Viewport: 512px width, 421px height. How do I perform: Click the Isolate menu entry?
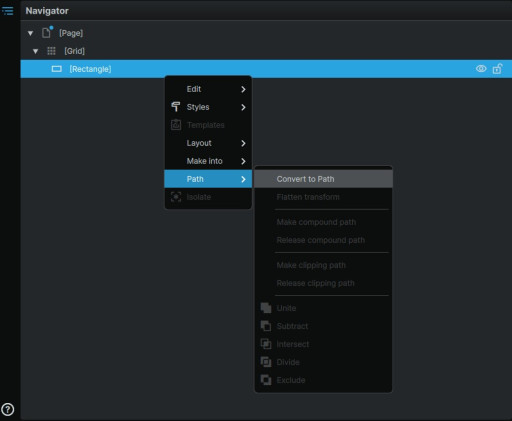point(208,197)
